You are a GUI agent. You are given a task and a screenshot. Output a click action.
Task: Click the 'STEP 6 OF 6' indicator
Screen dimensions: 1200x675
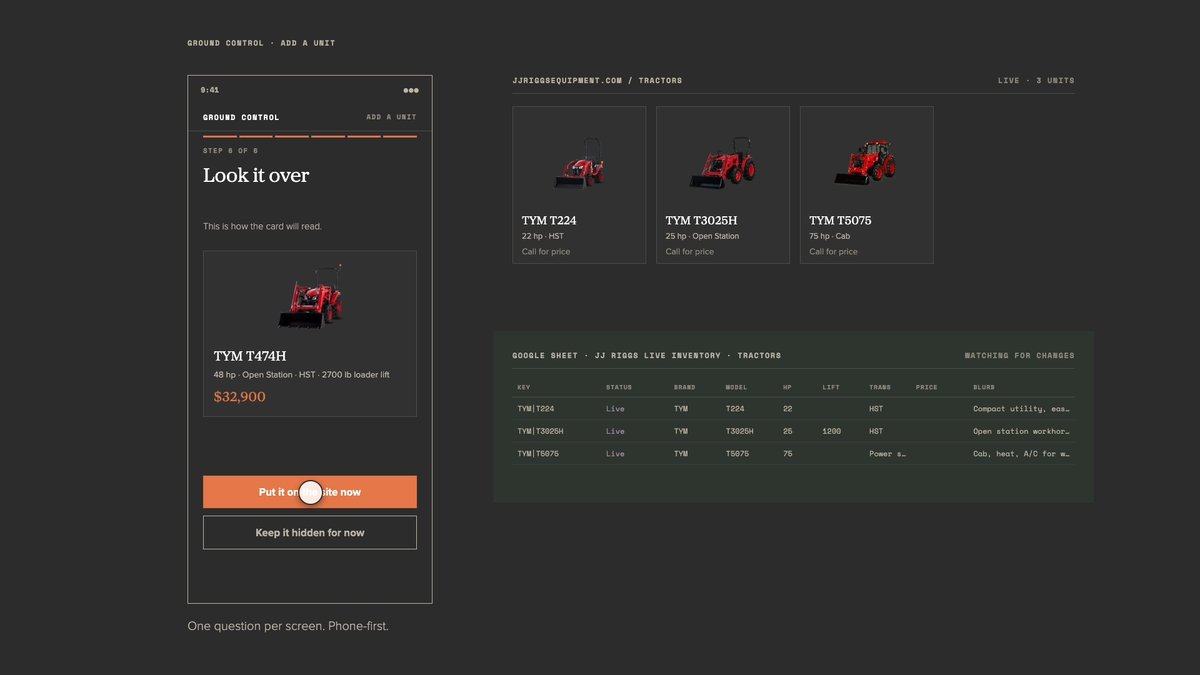230,151
